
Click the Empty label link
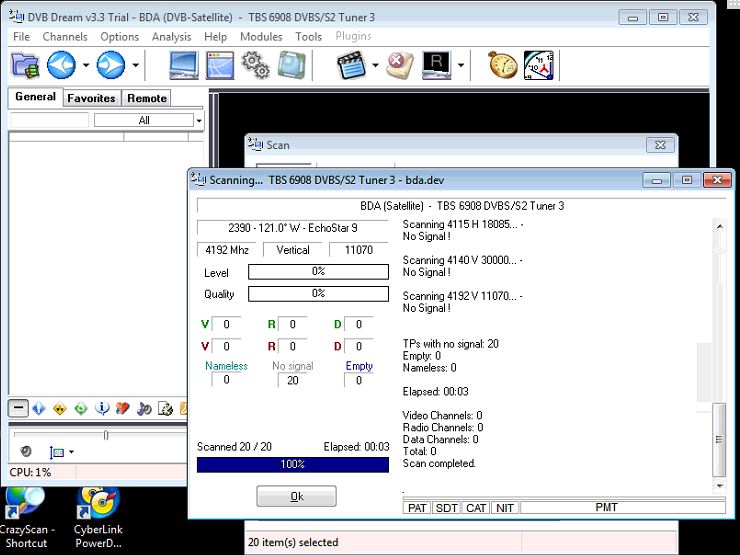[x=359, y=366]
